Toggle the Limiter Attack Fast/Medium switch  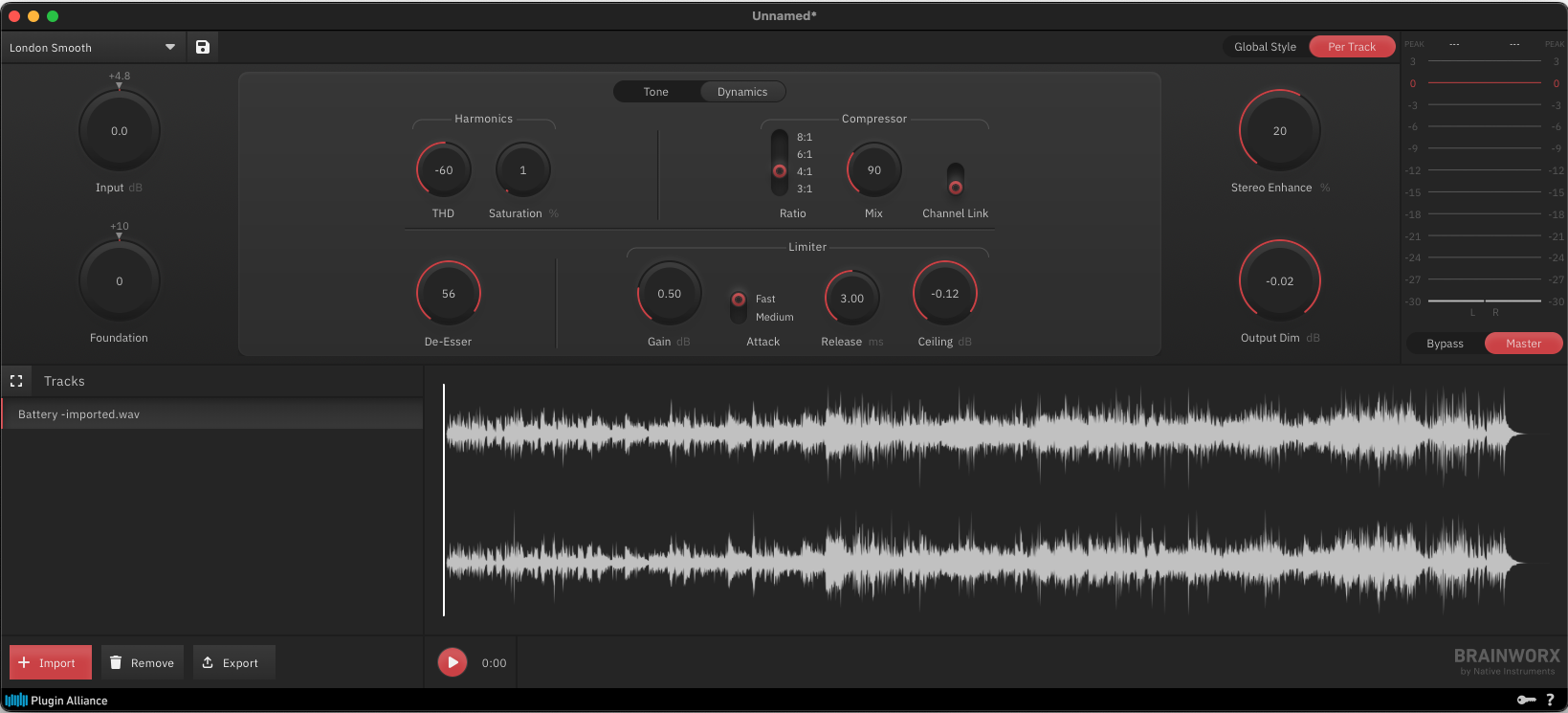[739, 306]
